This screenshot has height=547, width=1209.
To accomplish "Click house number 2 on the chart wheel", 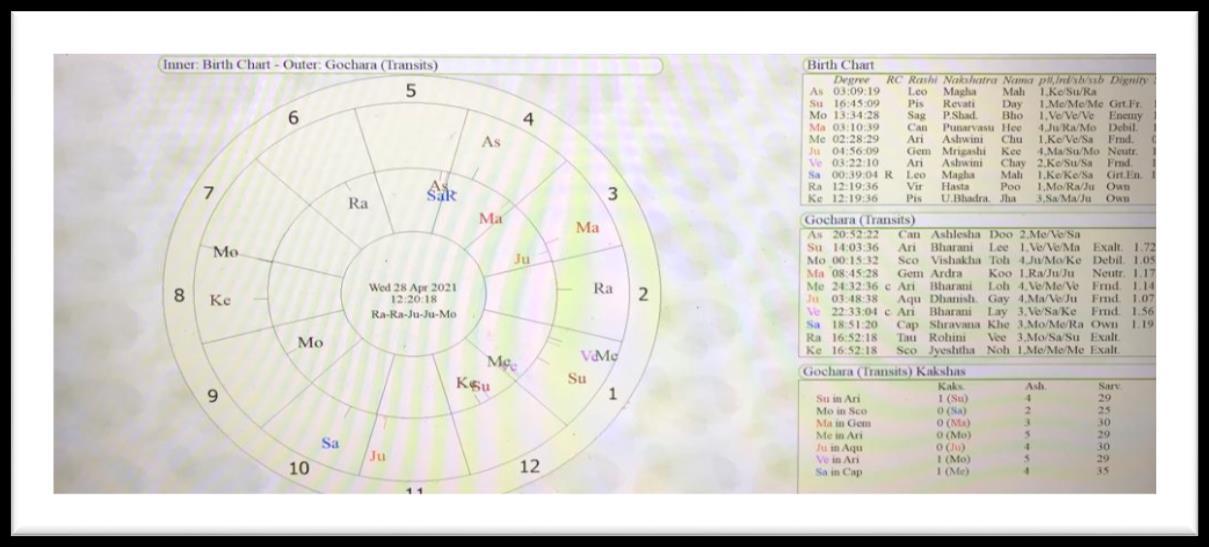I will [x=643, y=295].
